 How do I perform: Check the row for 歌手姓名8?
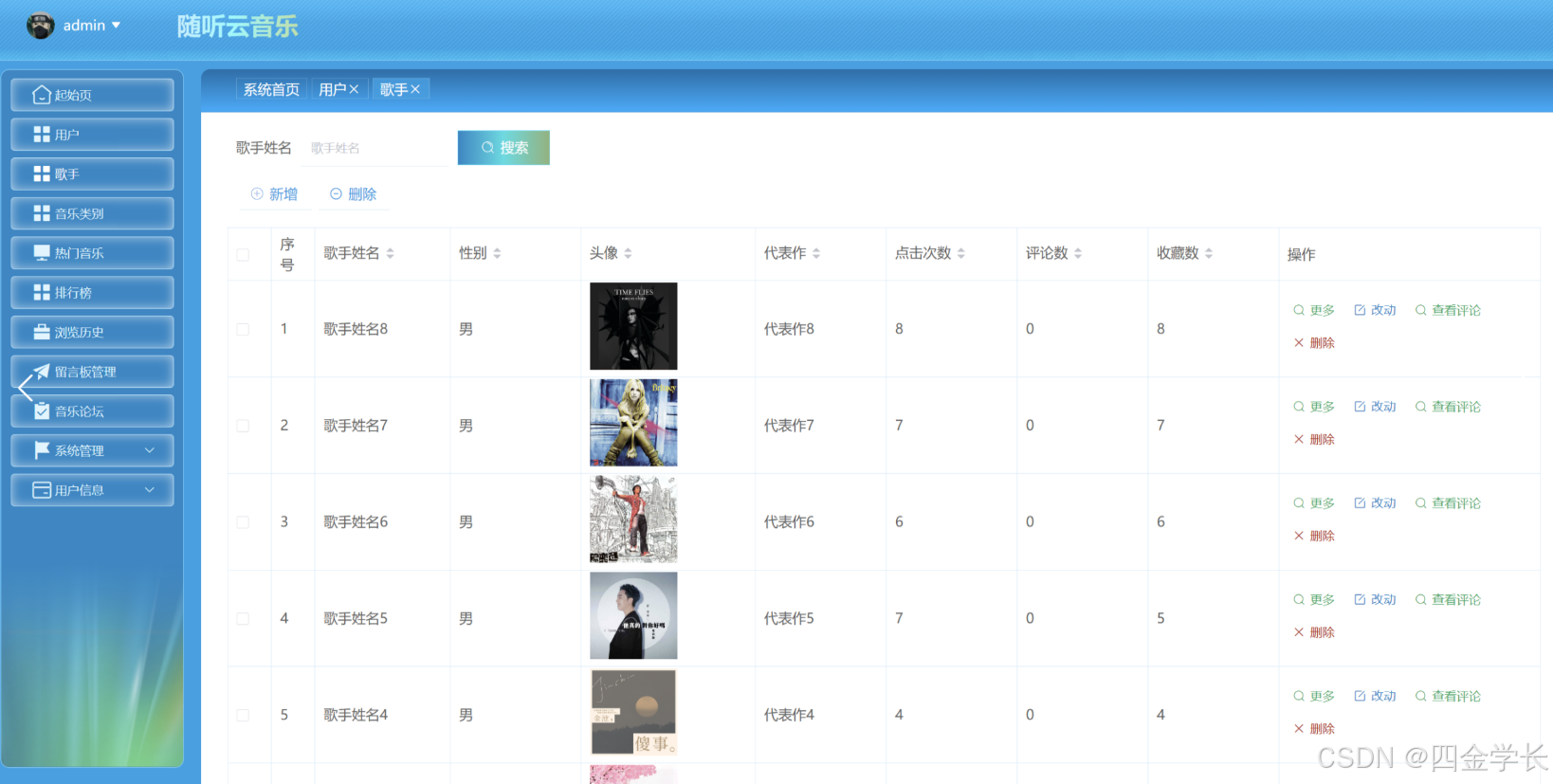[x=243, y=329]
